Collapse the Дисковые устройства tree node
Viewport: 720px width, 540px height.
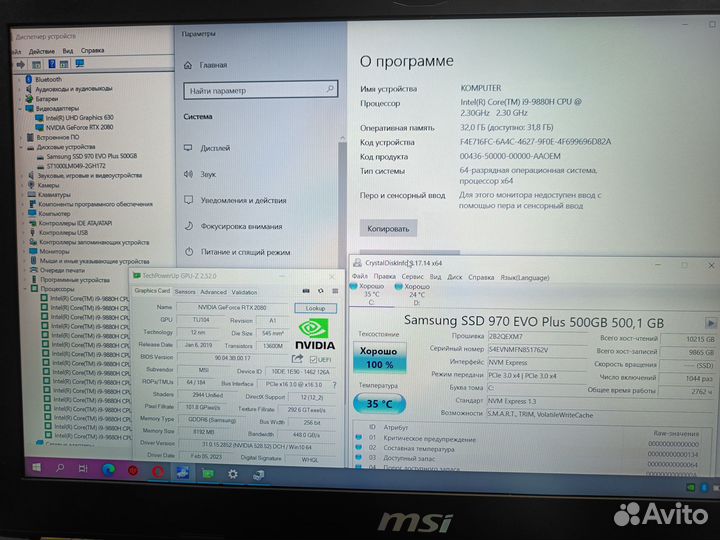pos(21,147)
